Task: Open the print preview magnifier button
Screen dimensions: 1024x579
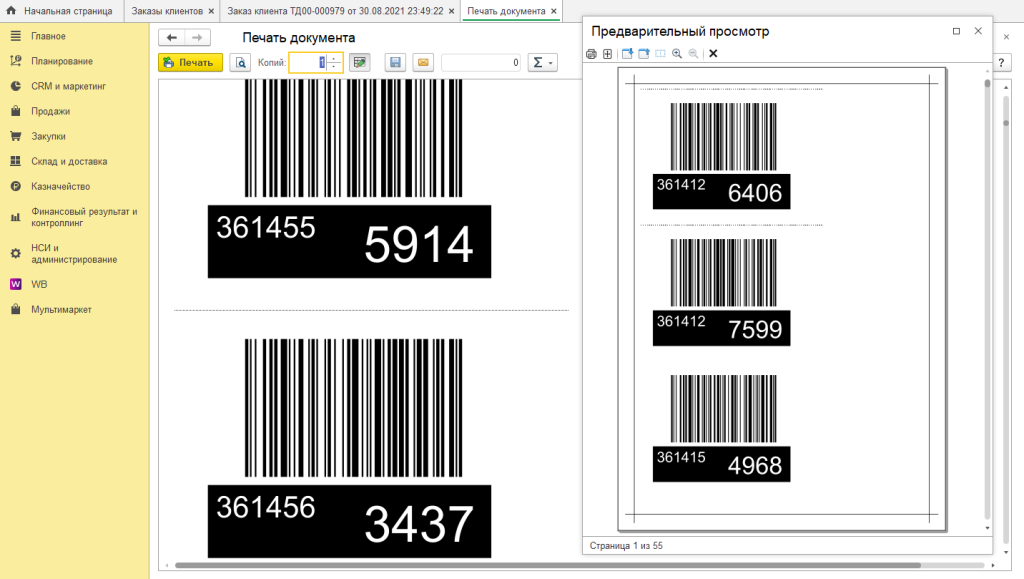Action: point(240,63)
